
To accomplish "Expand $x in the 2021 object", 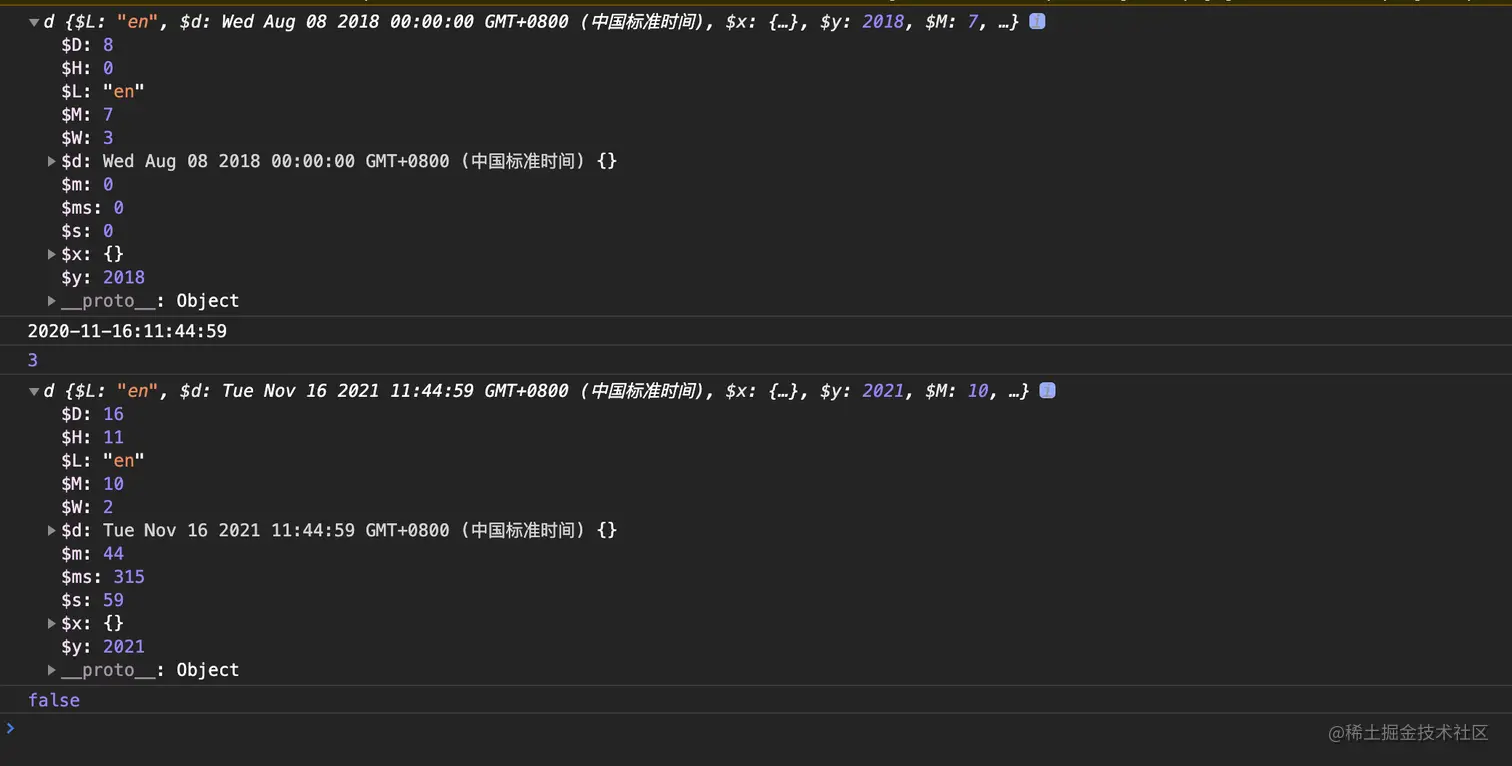I will point(52,623).
